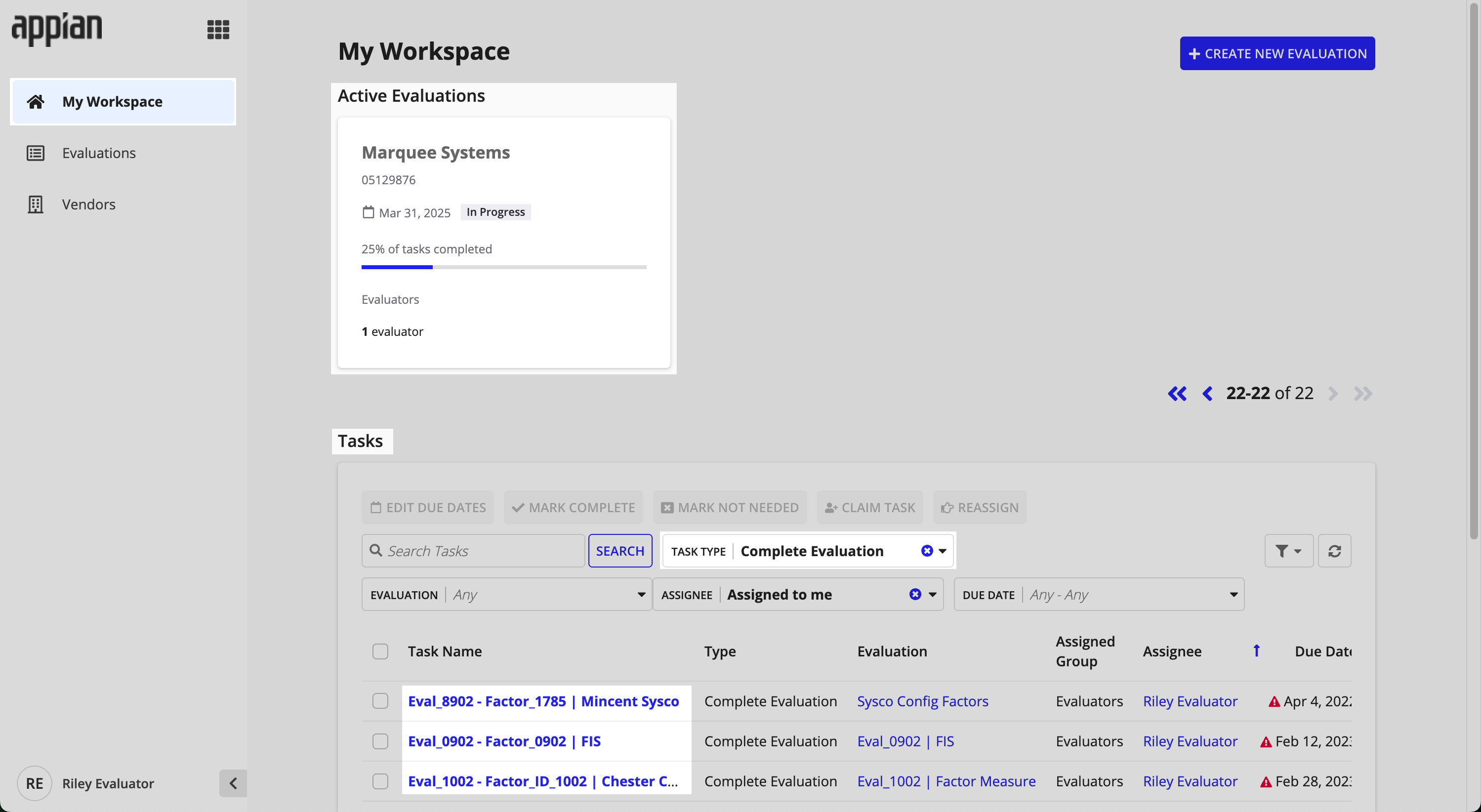Select all tasks with header checkbox
Viewport: 1481px width, 812px height.
tap(380, 651)
